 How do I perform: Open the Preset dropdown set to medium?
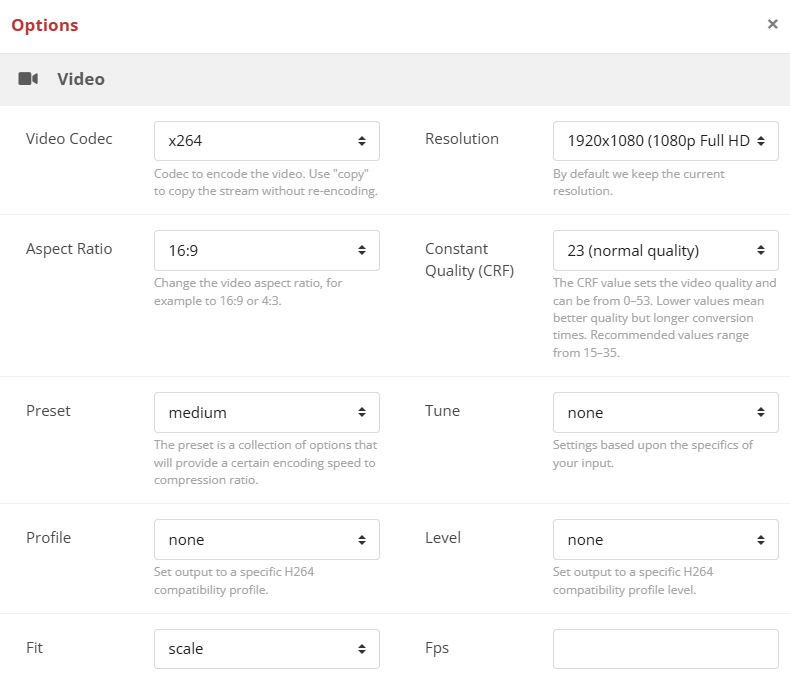(x=267, y=412)
